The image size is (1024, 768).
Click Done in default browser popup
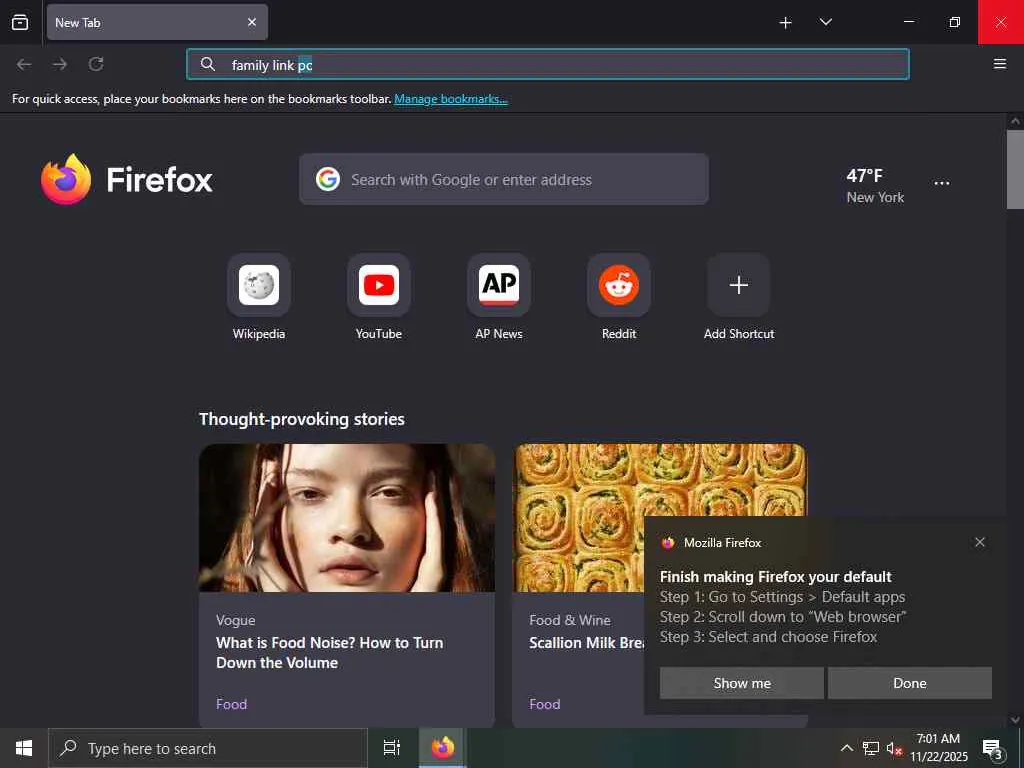tap(910, 683)
